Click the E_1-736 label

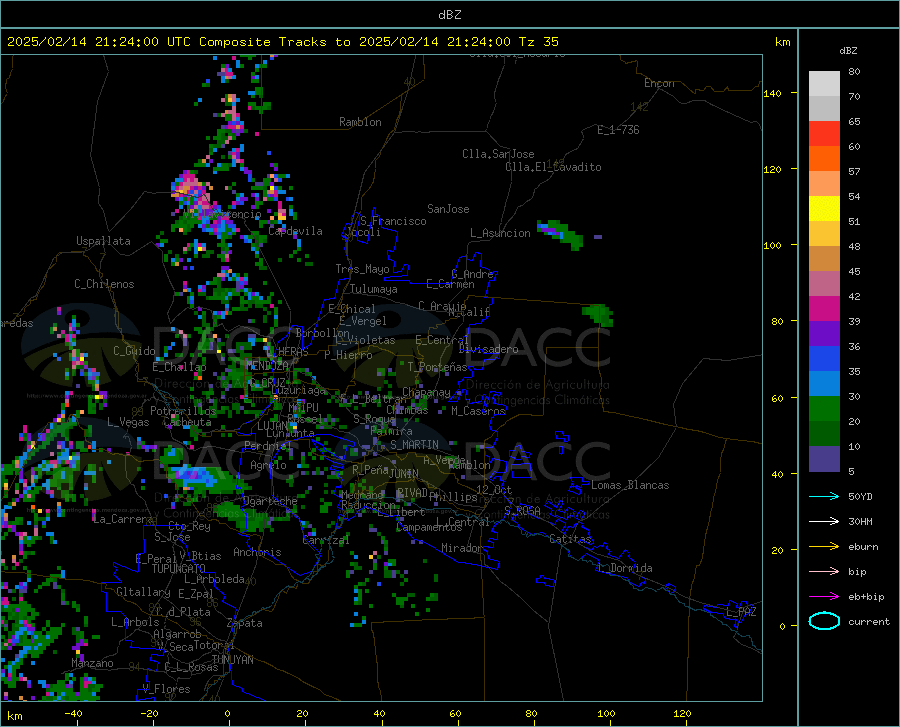618,130
